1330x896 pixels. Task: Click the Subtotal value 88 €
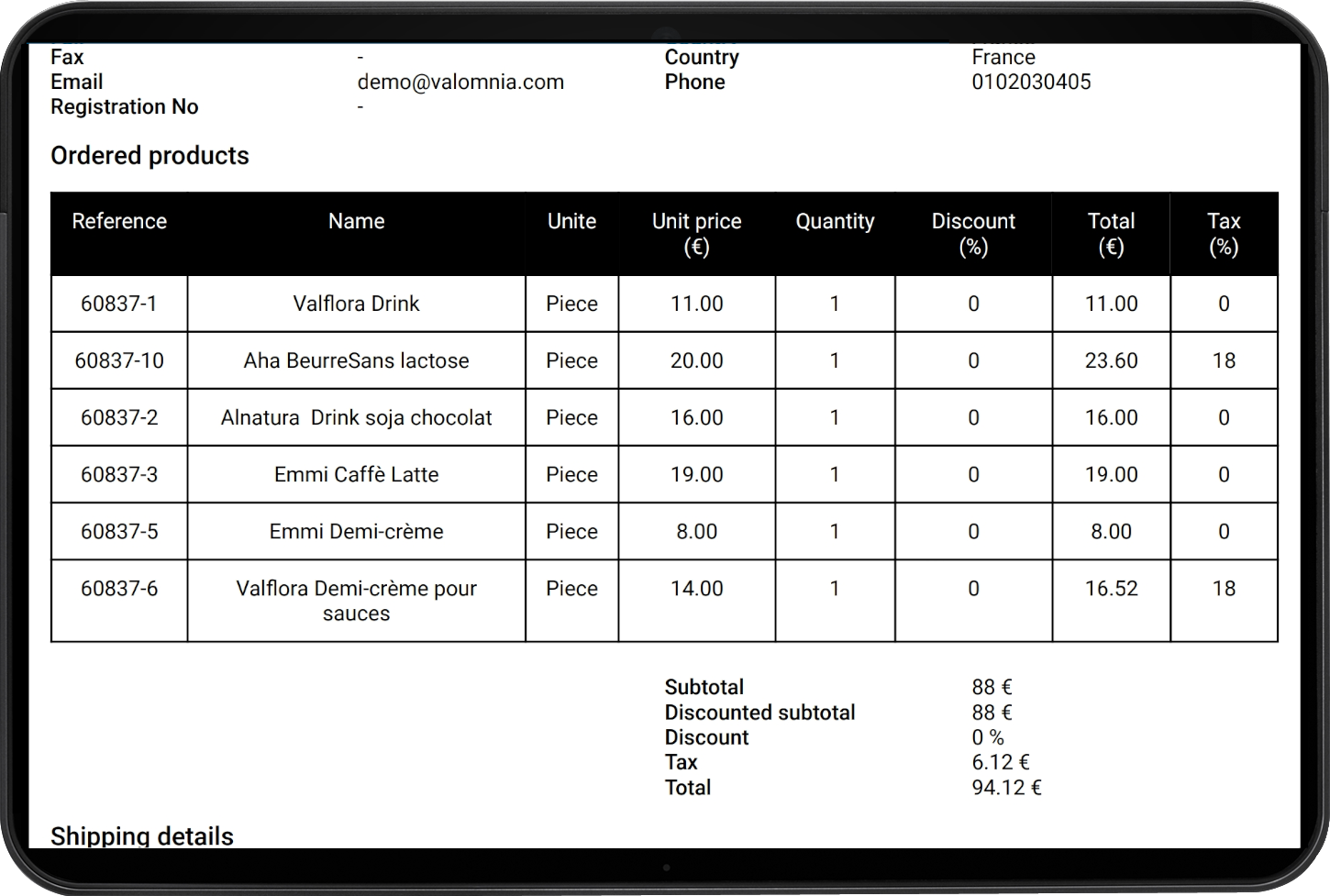(992, 687)
